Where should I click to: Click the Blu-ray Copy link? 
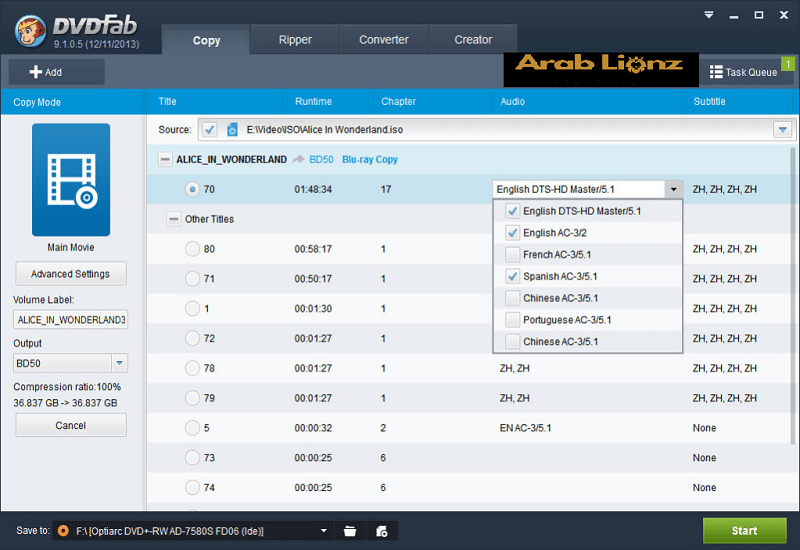point(370,160)
